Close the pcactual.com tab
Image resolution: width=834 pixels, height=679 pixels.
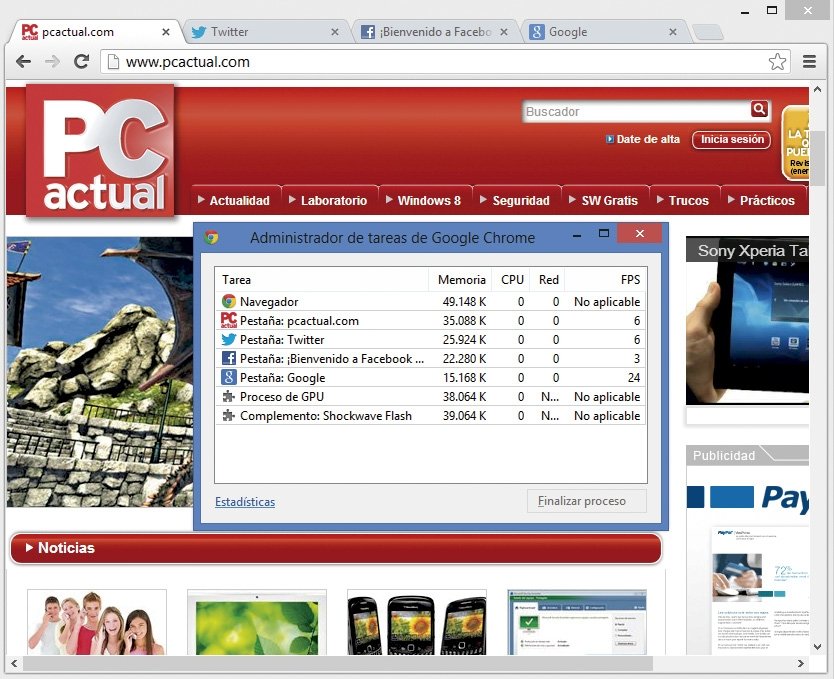tap(166, 32)
